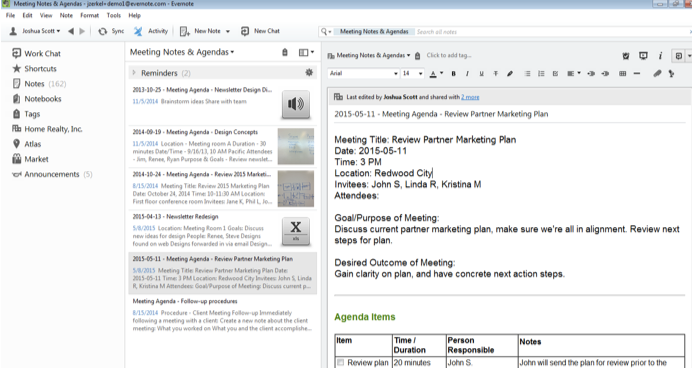Image resolution: width=692 pixels, height=368 pixels.
Task: Check the Review plan checkbox
Action: (x=340, y=362)
